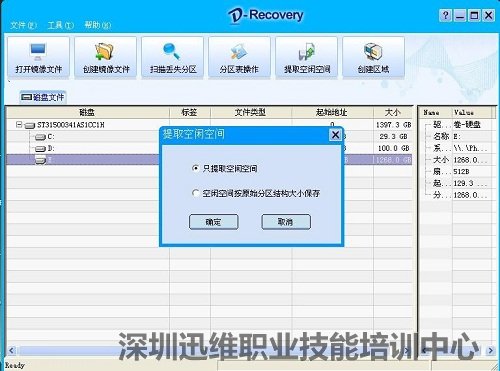This screenshot has height=371, width=500.
Task: Select the 只提取空闲空间 radio option
Action: pyautogui.click(x=195, y=168)
